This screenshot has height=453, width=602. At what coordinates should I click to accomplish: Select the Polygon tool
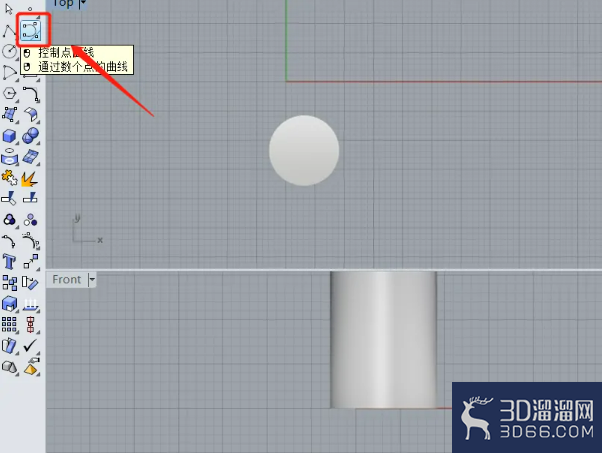(x=9, y=94)
